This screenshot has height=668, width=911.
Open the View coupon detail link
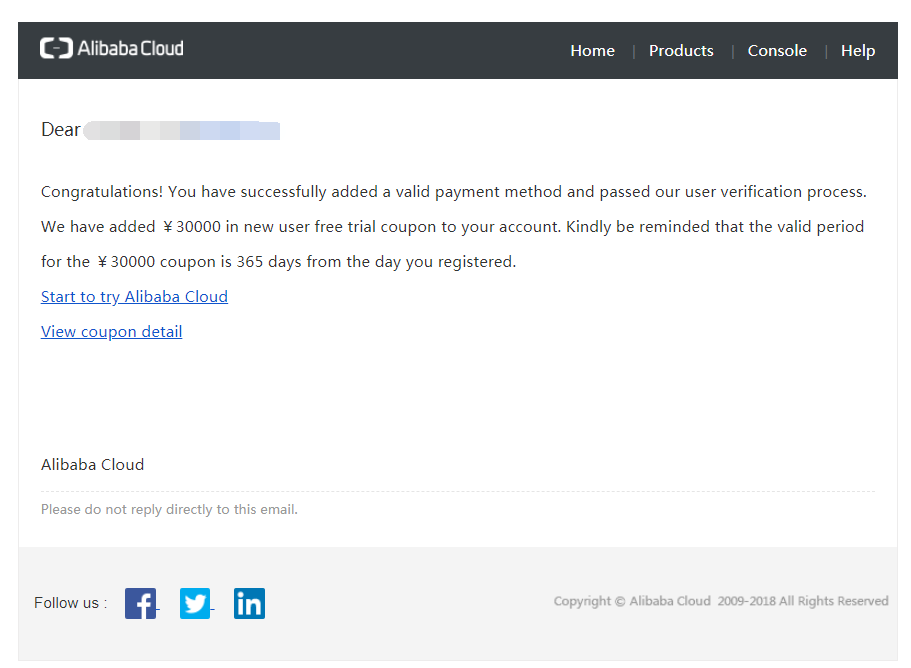pyautogui.click(x=111, y=332)
